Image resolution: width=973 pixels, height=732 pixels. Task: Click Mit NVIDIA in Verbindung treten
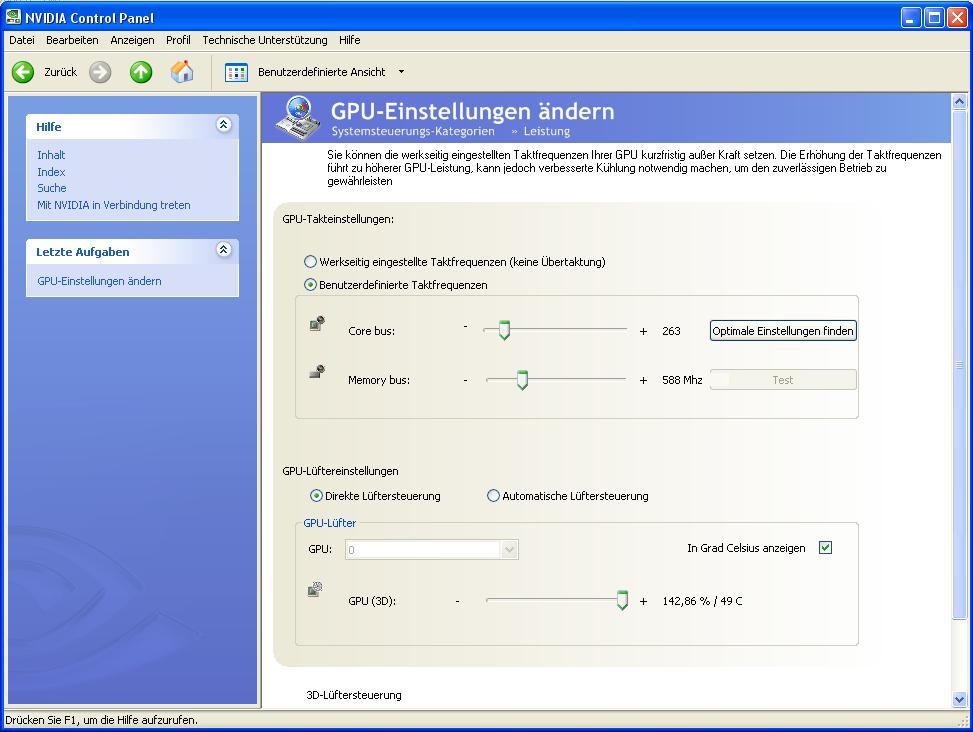pyautogui.click(x=114, y=205)
